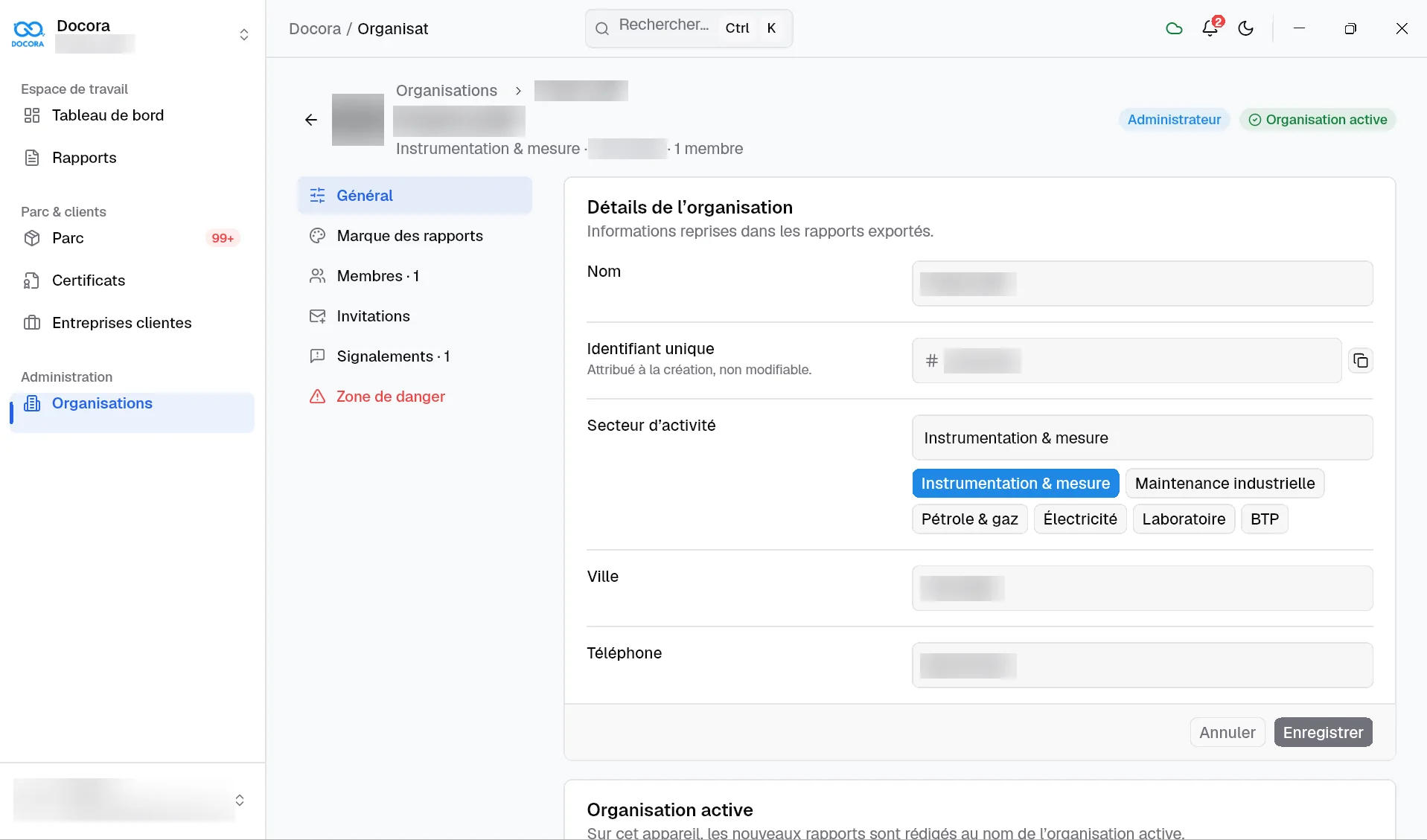Click the Organisations breadcrumb link
This screenshot has height=840, width=1427.
[447, 91]
